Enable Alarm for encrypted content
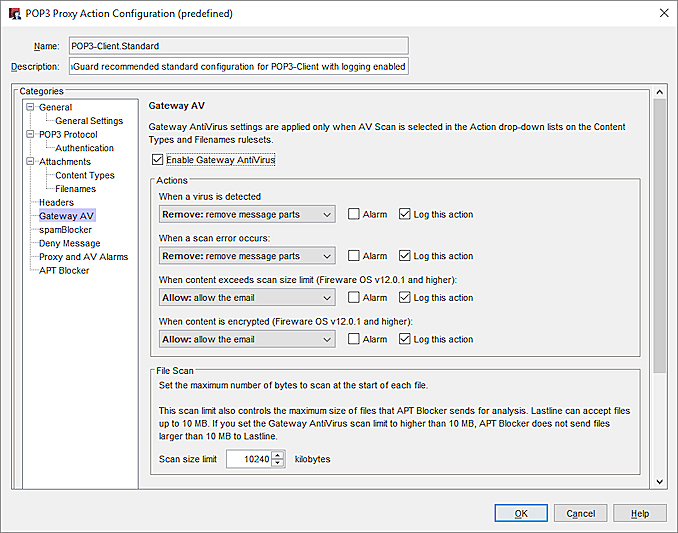Screen dimensions: 678x533 point(354,339)
